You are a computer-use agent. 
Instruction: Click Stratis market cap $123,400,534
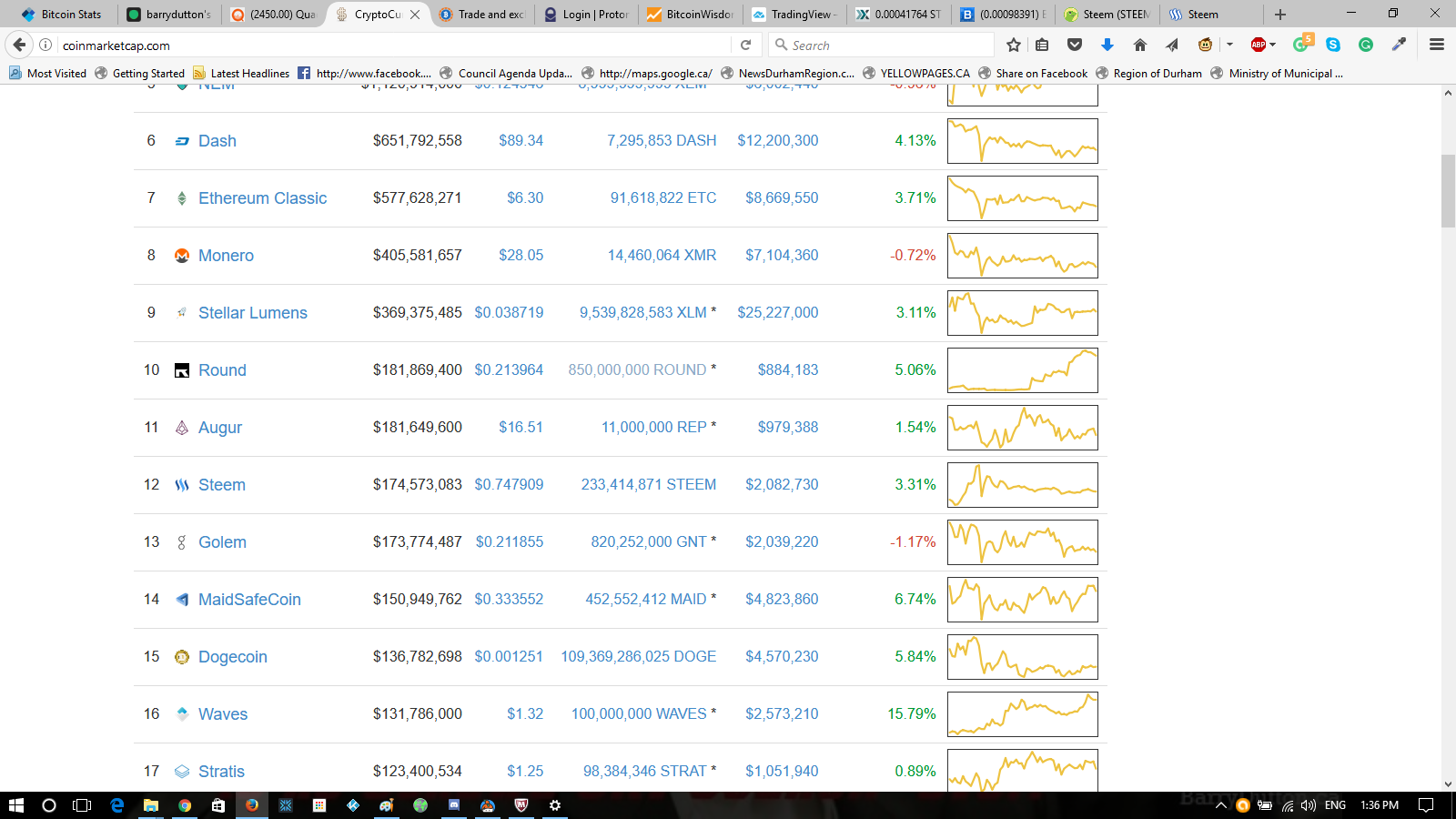click(x=417, y=772)
